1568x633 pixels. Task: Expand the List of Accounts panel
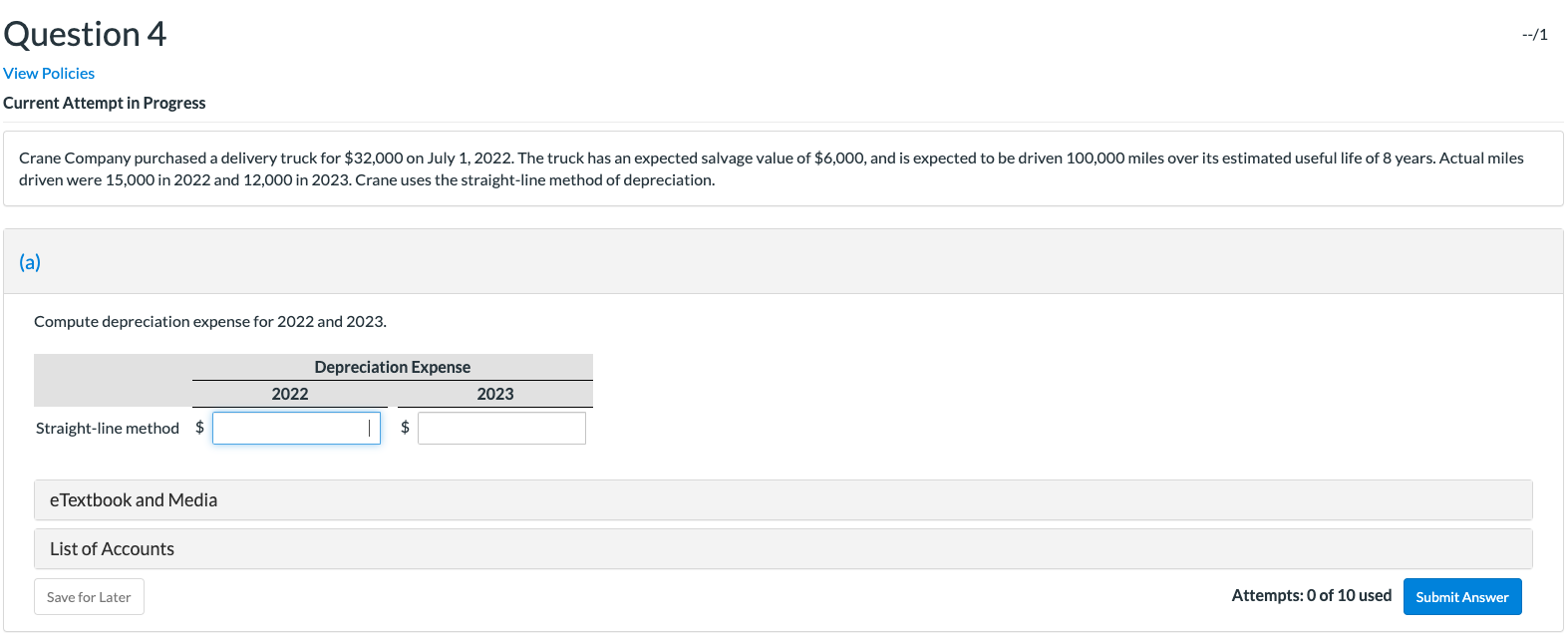point(111,548)
